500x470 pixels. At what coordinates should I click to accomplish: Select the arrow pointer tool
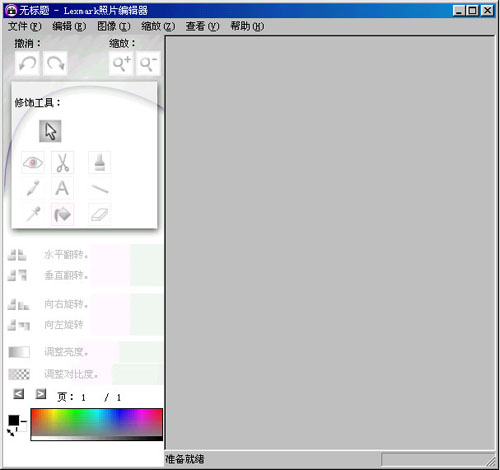[x=50, y=131]
